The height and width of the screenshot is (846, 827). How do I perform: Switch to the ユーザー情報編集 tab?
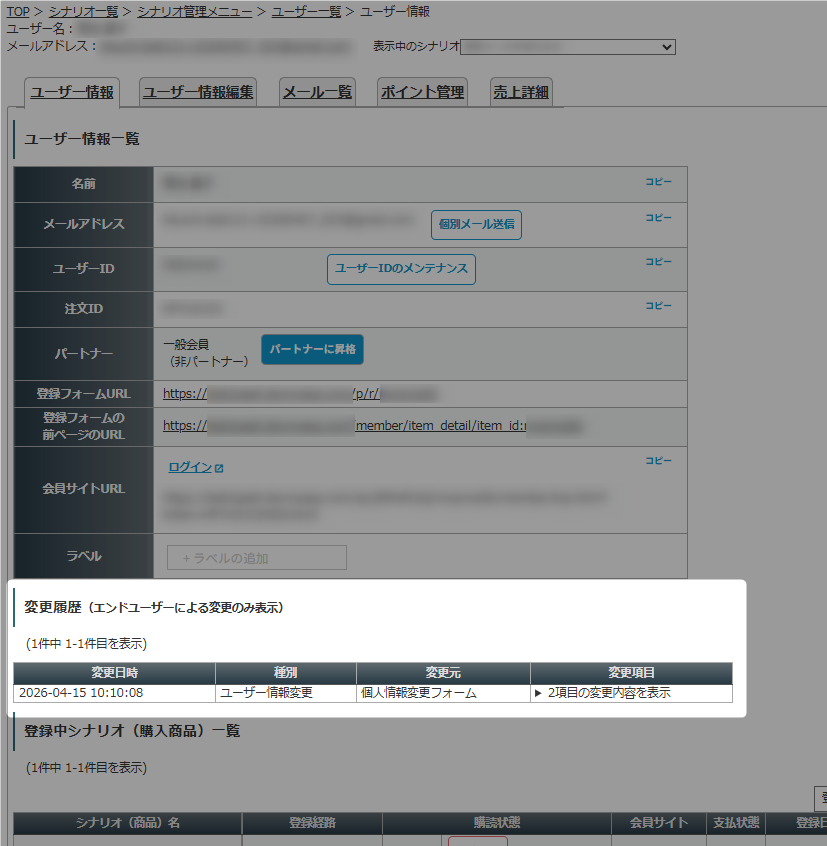198,92
